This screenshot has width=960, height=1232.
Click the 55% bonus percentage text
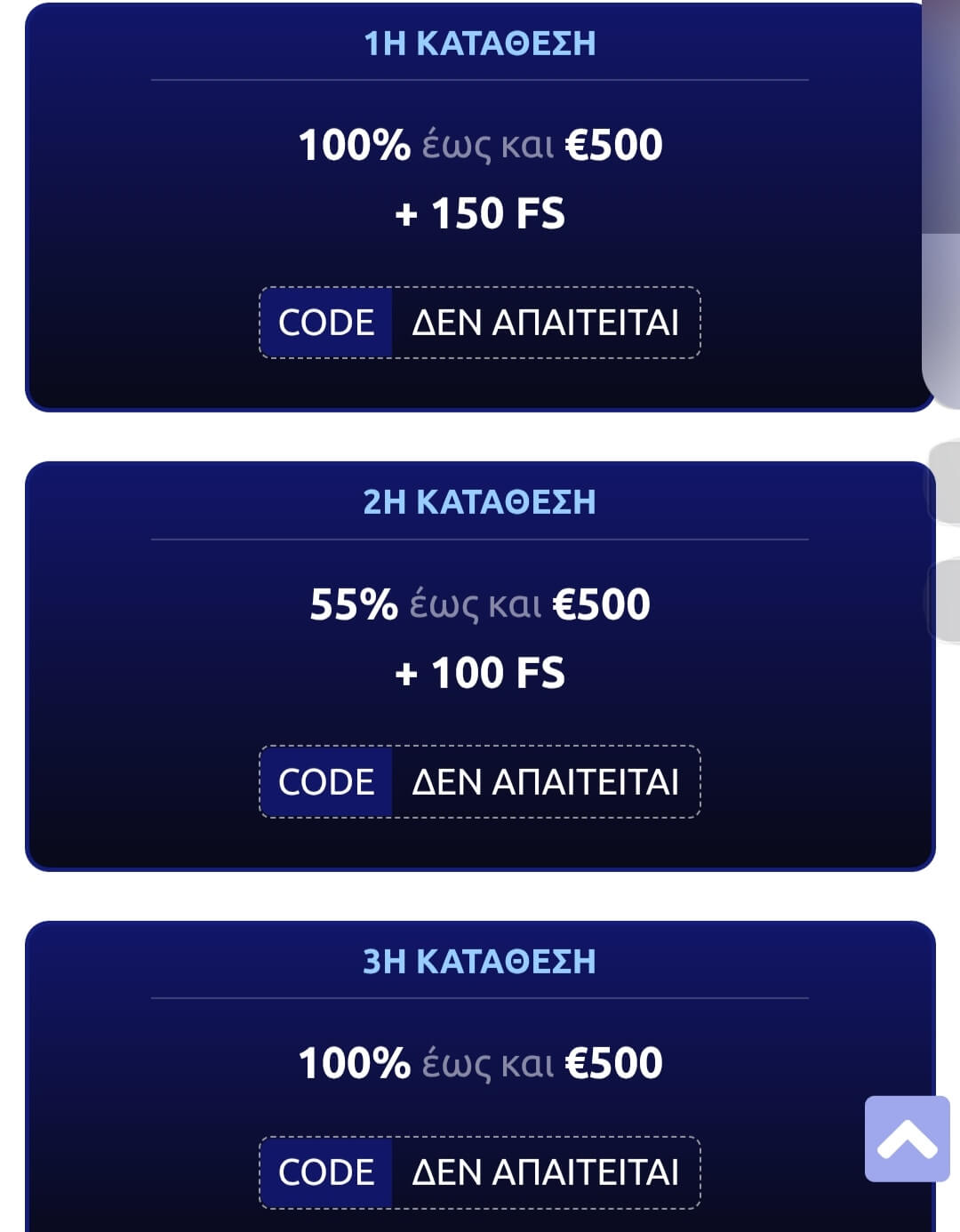pyautogui.click(x=354, y=604)
